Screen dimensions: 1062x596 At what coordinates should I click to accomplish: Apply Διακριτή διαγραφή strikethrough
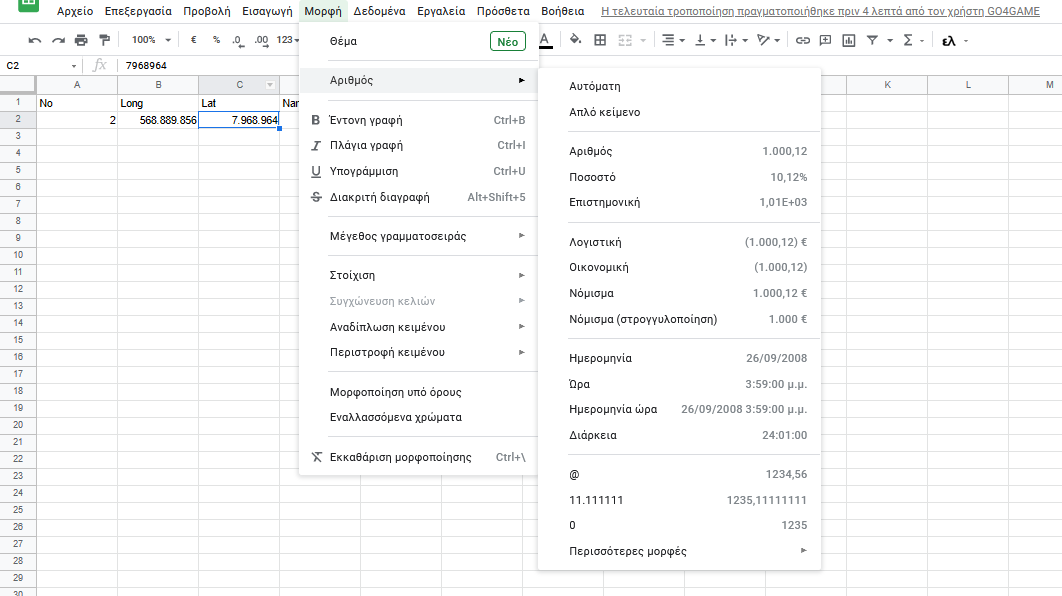tap(419, 197)
